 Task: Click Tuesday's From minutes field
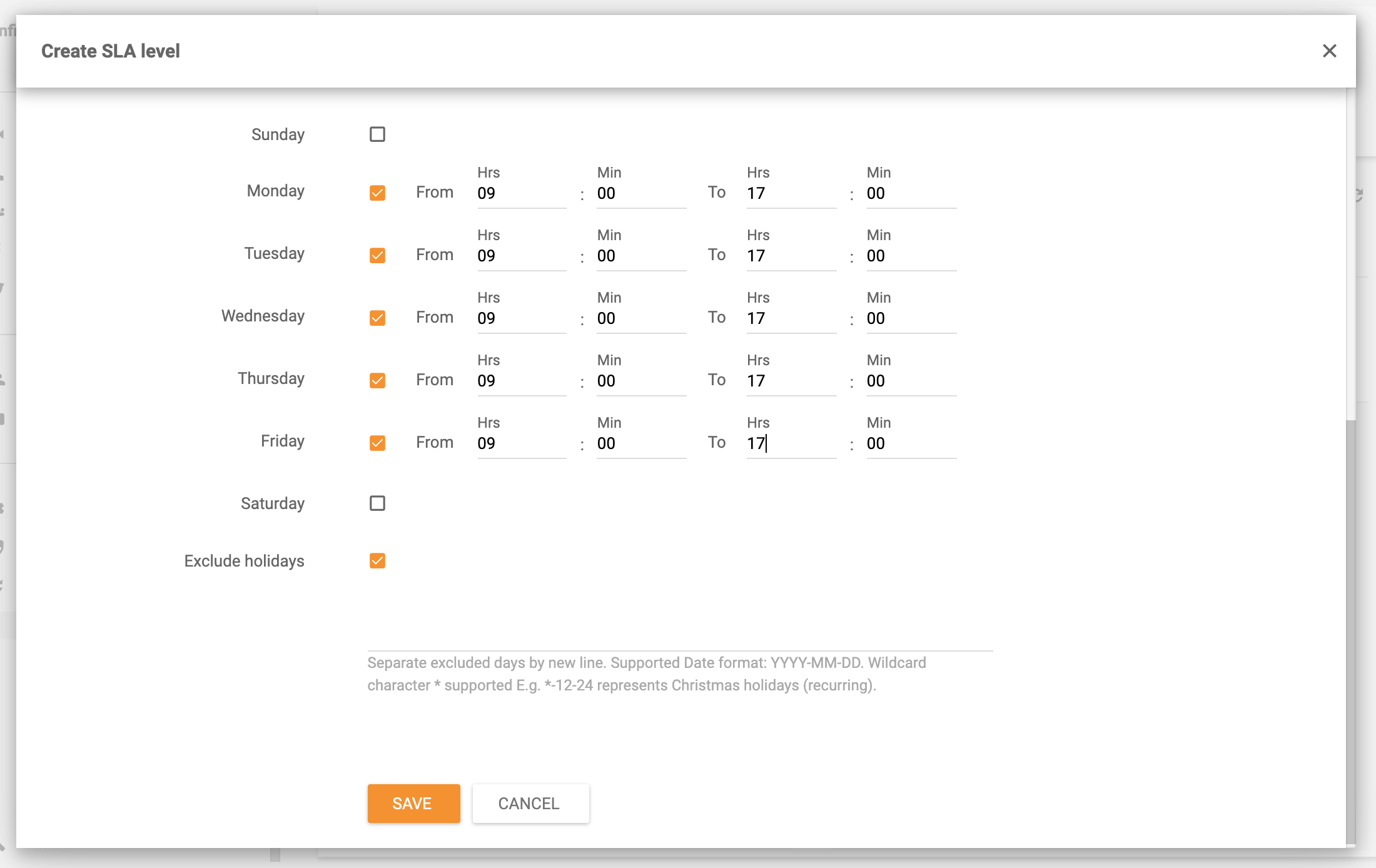click(640, 255)
